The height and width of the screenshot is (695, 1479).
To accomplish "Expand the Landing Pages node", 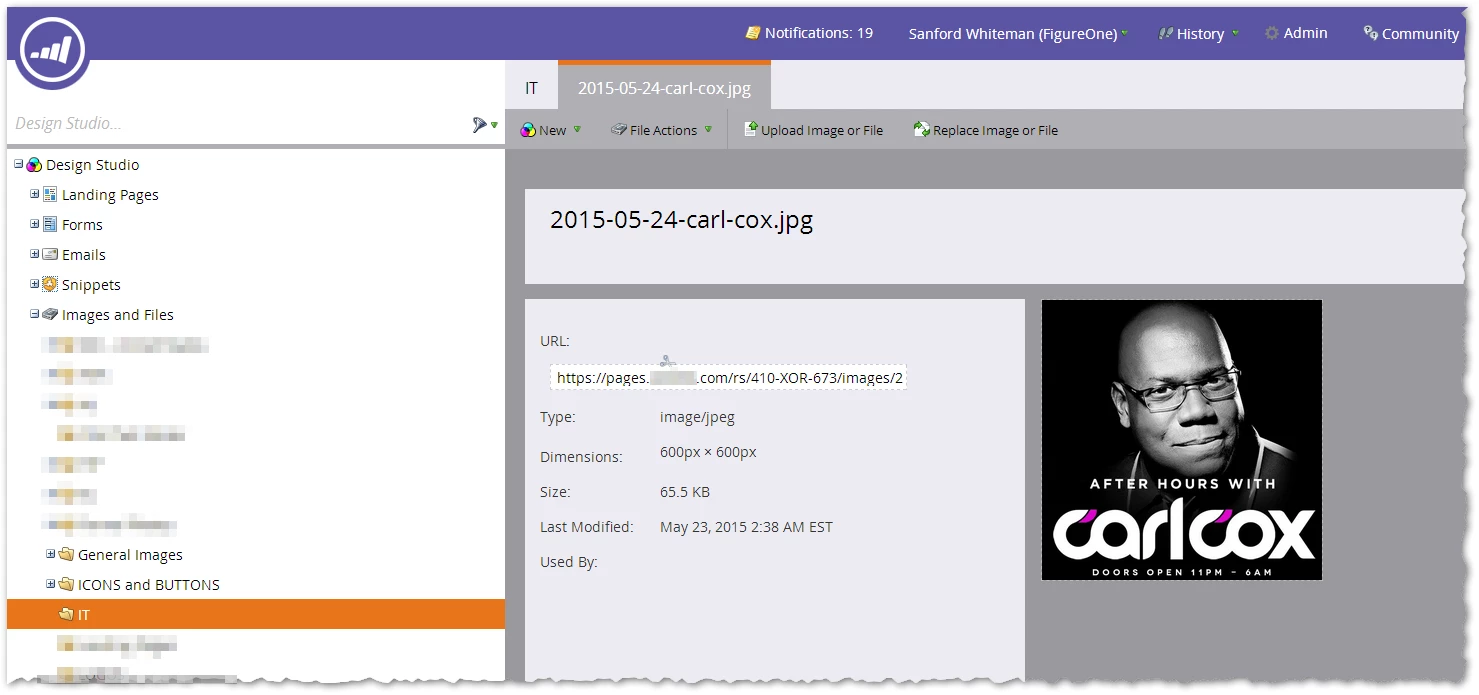I will point(34,194).
